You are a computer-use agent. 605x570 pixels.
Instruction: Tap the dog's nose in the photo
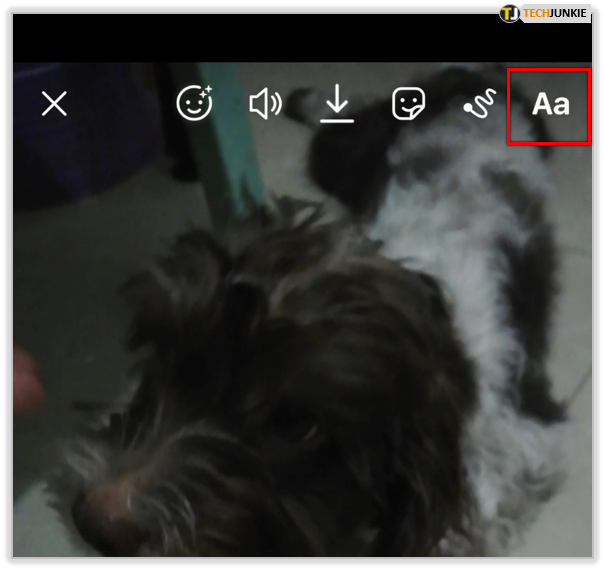tap(108, 500)
